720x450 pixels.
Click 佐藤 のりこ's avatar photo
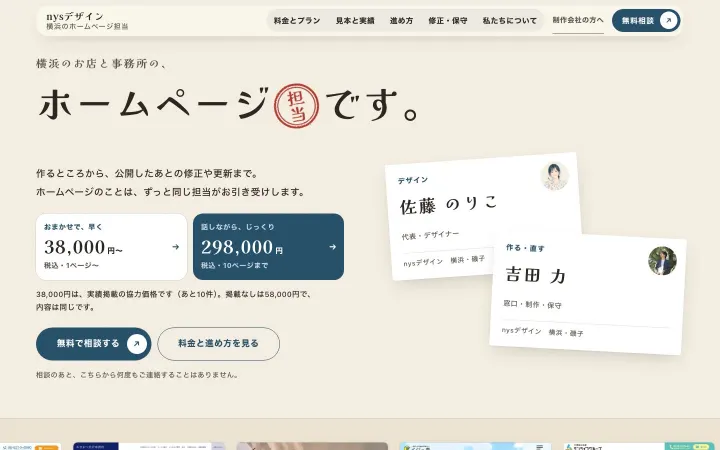pos(555,176)
